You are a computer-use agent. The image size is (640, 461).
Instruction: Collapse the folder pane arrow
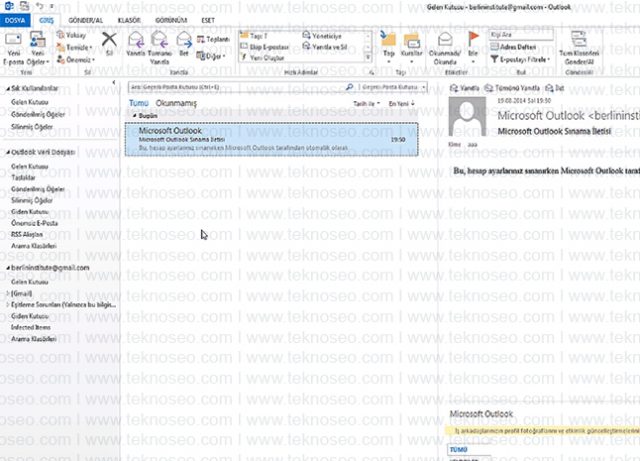pyautogui.click(x=113, y=82)
